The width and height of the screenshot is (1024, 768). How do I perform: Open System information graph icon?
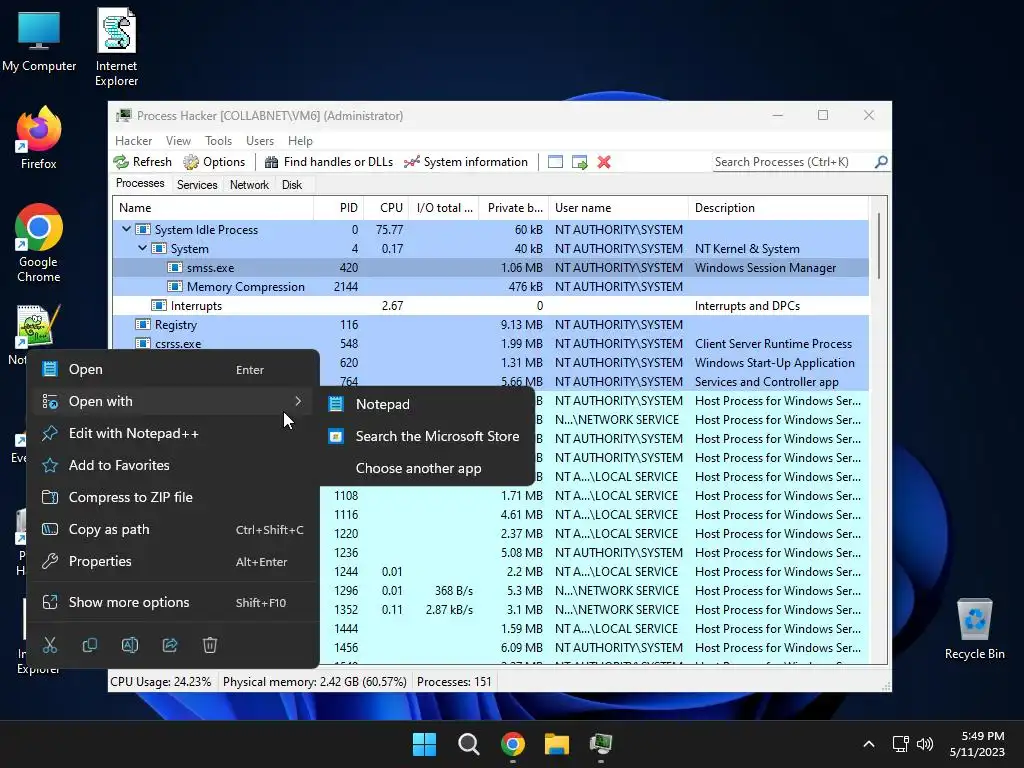click(411, 162)
